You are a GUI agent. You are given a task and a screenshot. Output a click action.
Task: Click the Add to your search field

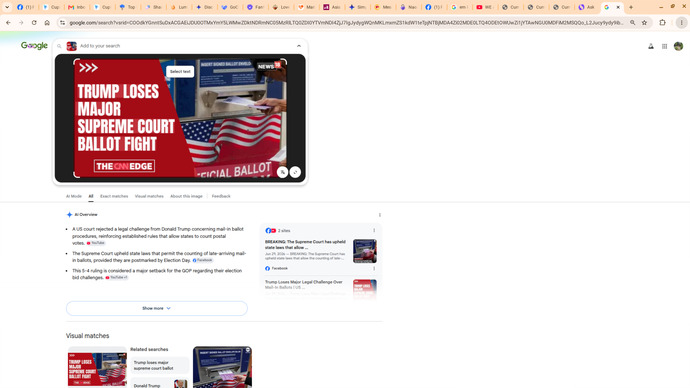click(185, 46)
